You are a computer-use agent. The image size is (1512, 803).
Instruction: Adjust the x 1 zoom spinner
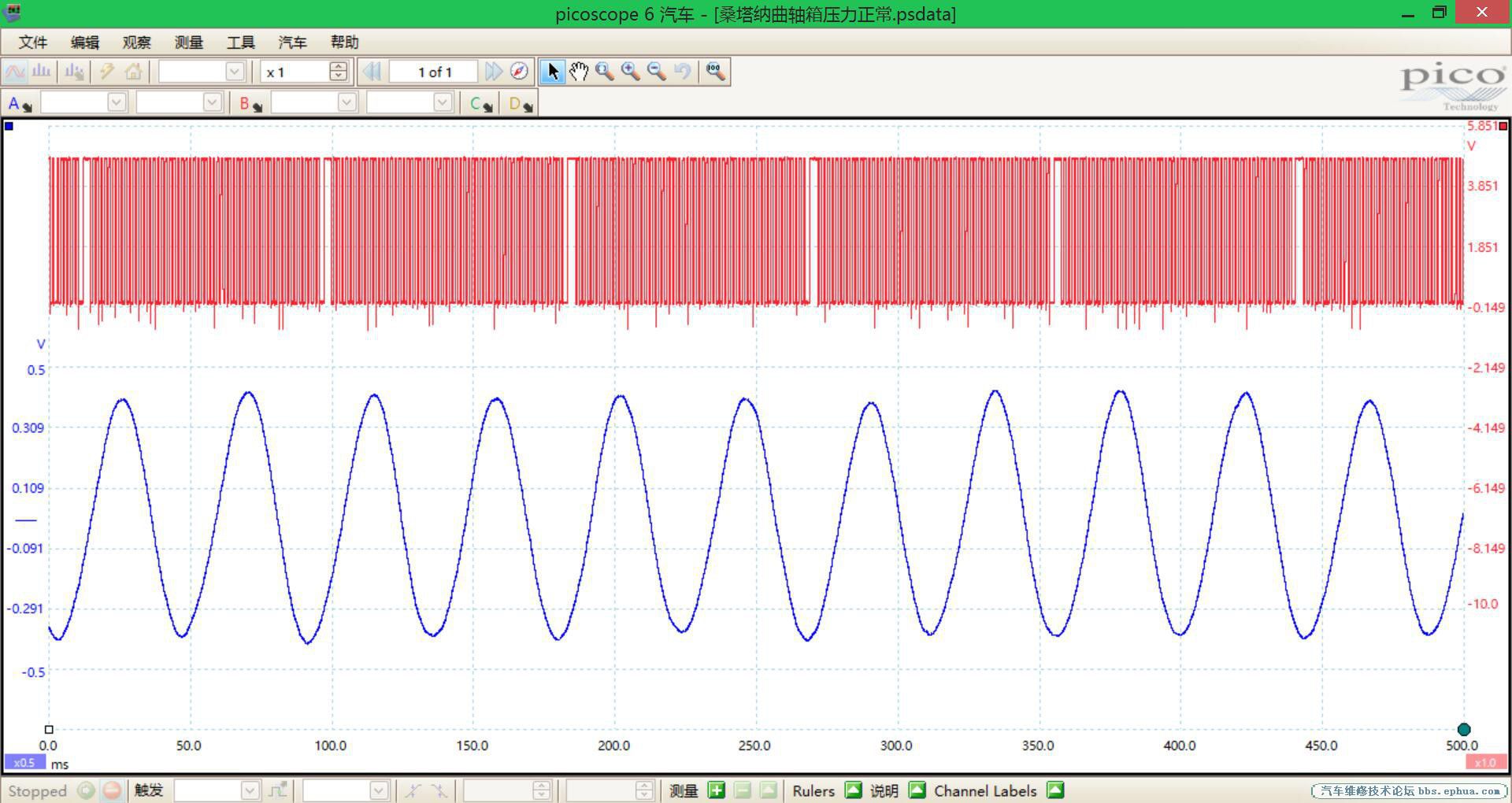339,72
